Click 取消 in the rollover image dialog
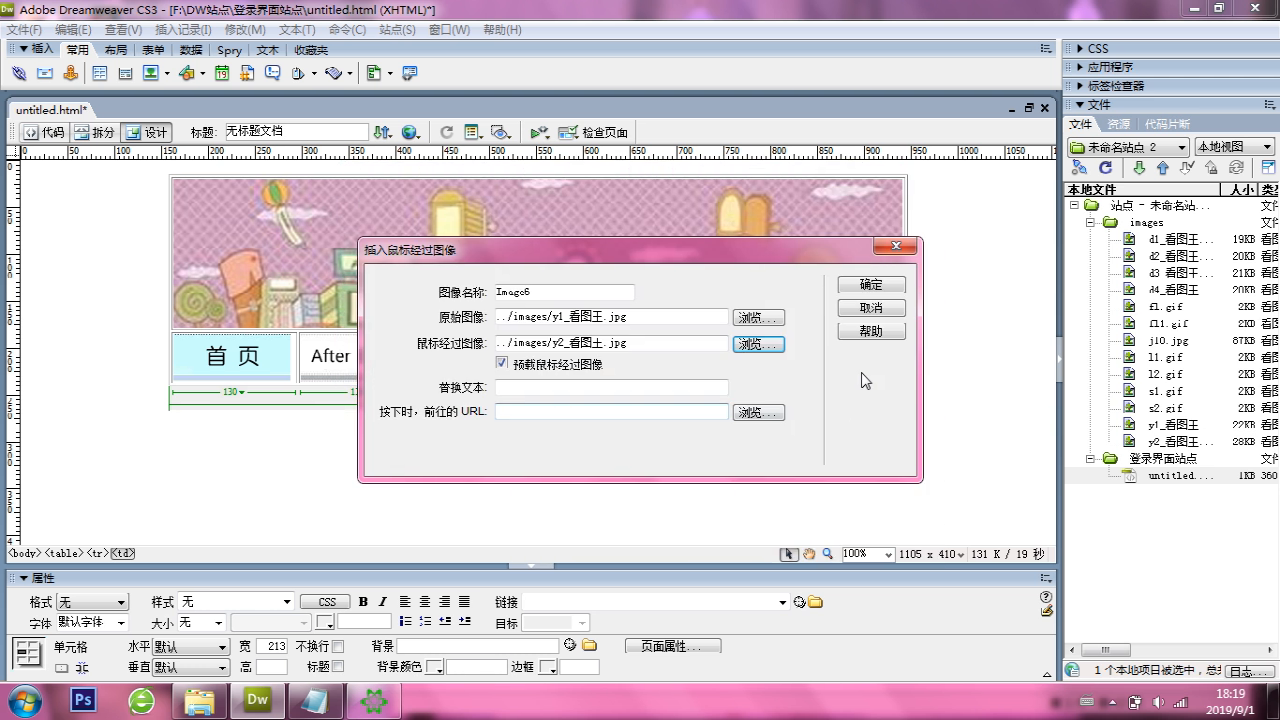 (x=871, y=308)
